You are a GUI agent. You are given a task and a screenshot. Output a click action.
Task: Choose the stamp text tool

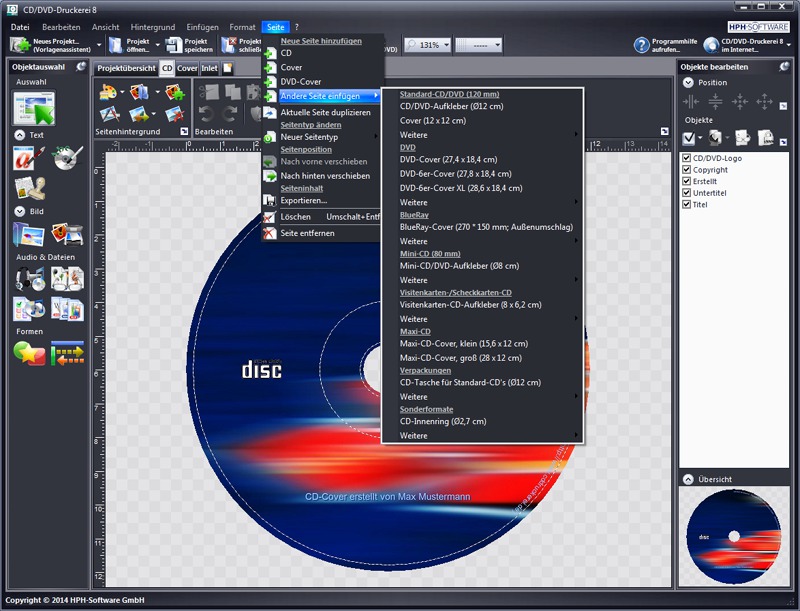(30, 188)
